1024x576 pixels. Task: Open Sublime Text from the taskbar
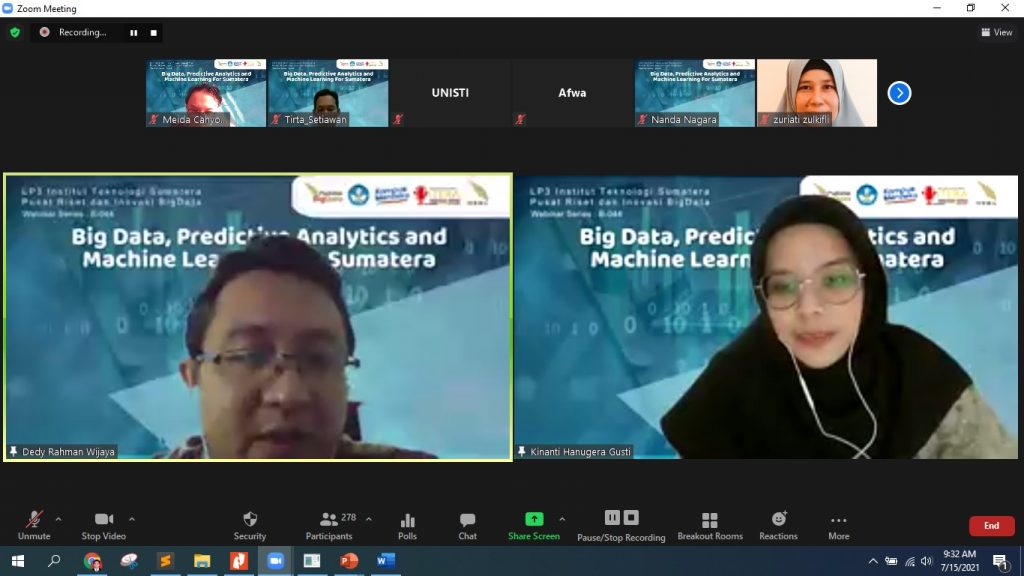166,561
